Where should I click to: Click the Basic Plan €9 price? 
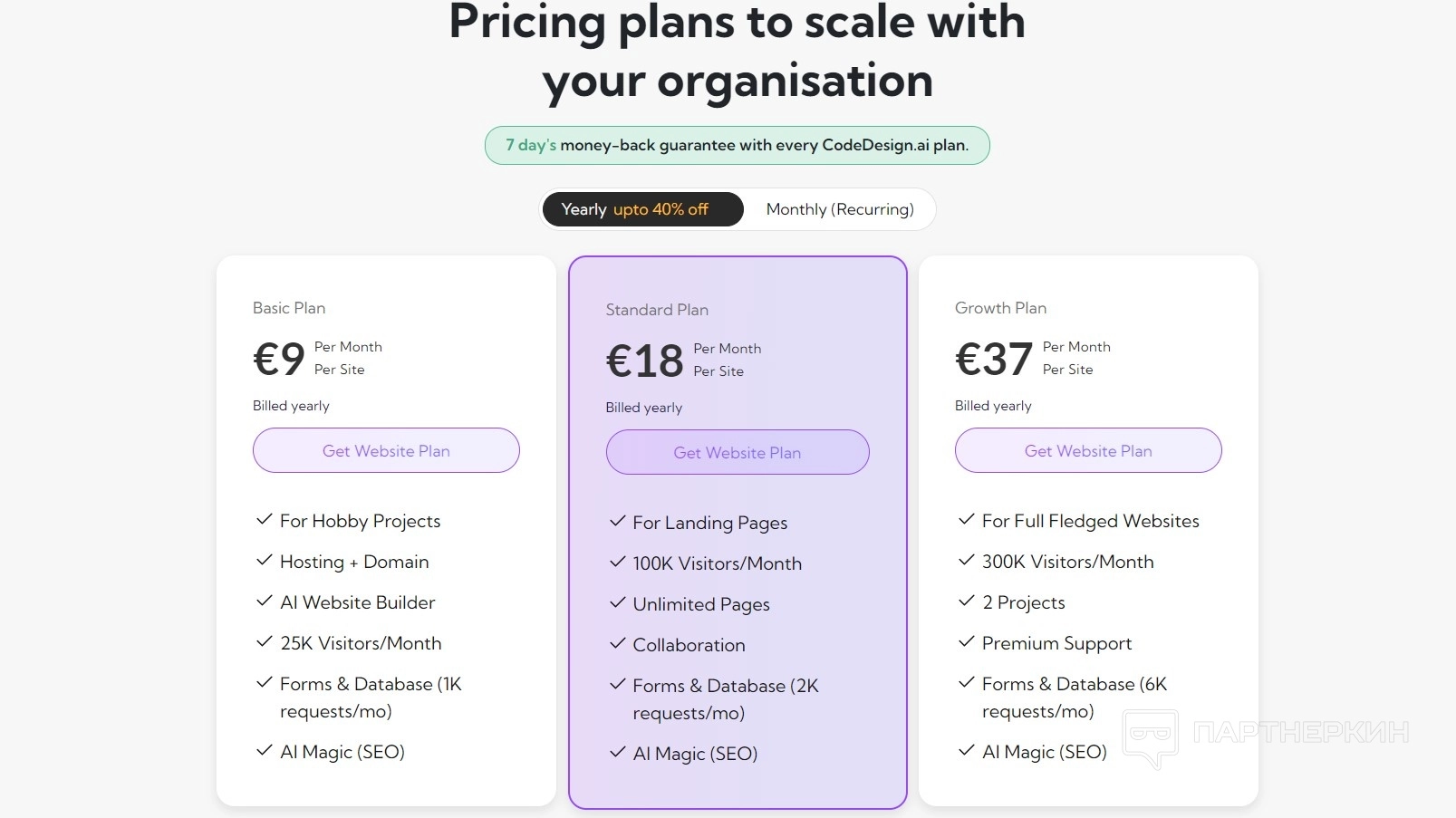pos(279,359)
